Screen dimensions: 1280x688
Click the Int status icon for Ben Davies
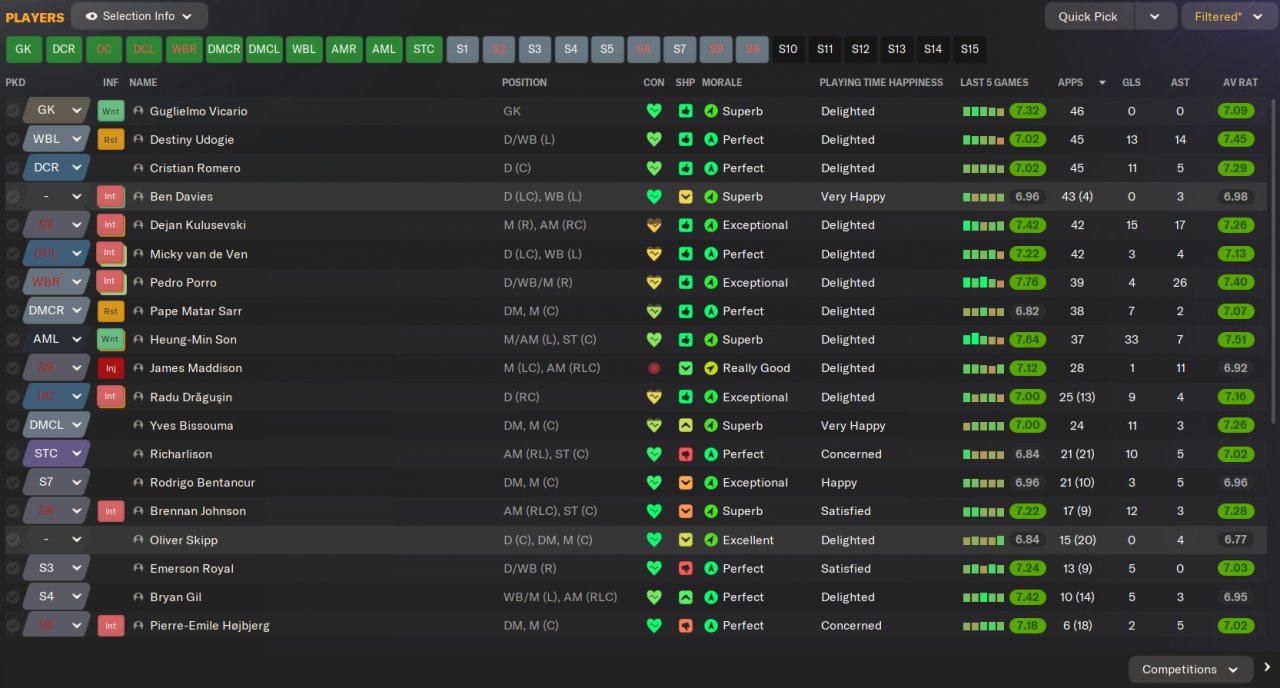click(111, 197)
